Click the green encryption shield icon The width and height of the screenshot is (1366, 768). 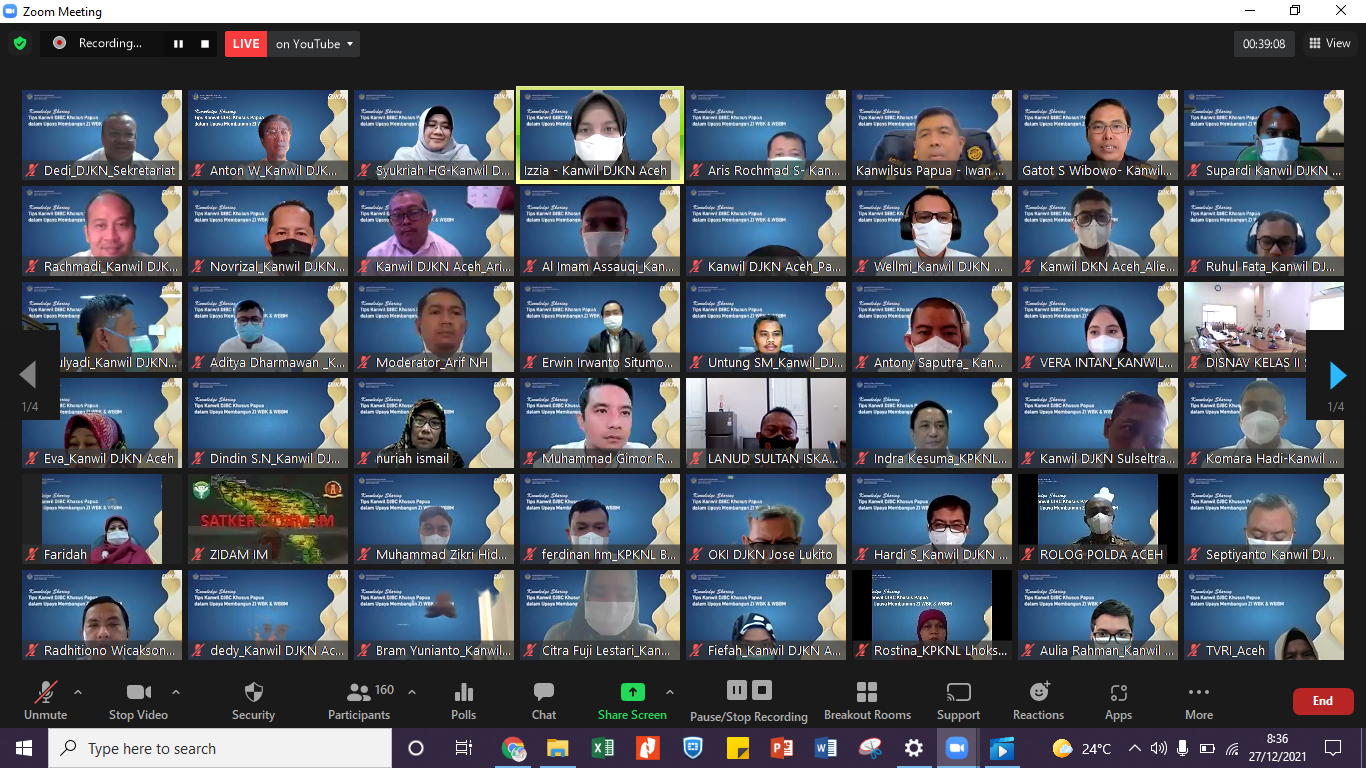20,43
